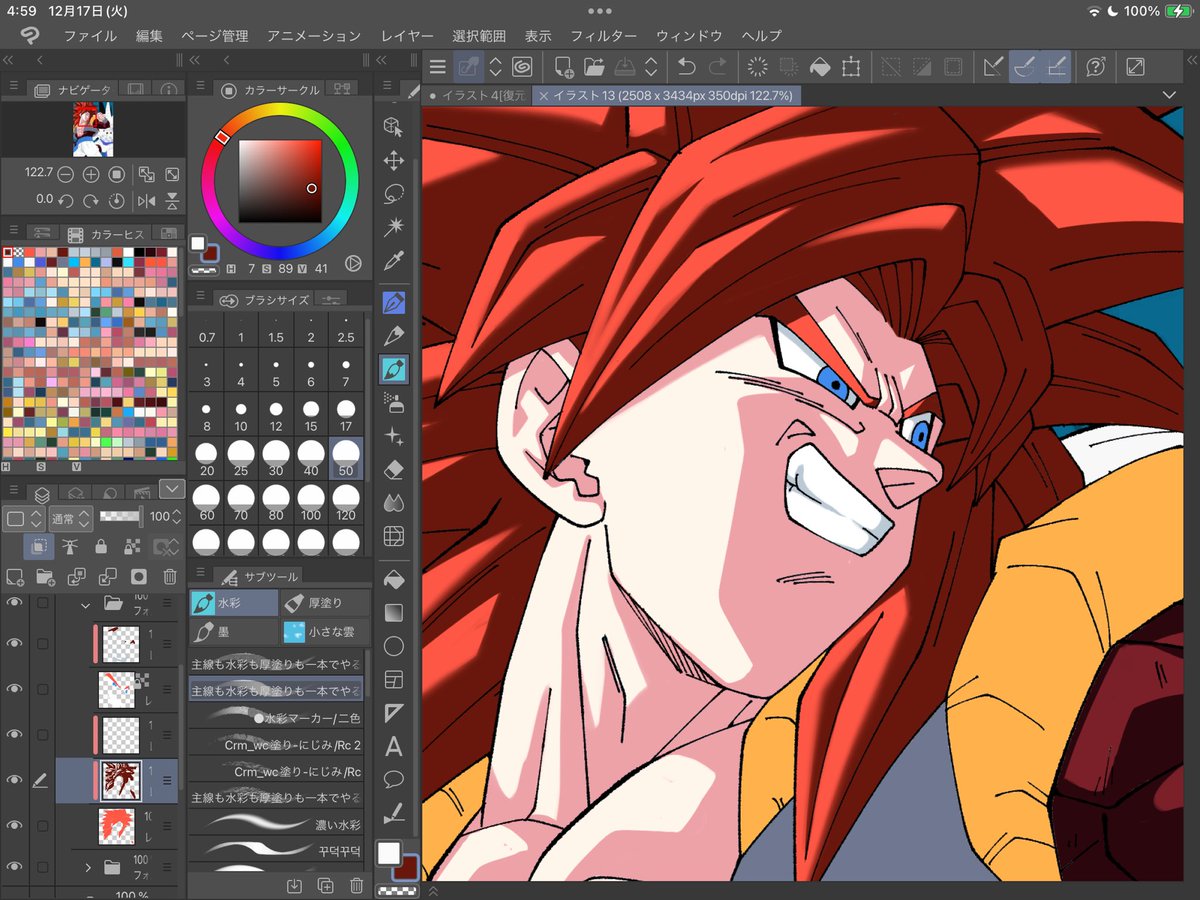
Task: Click Redo in the command bar
Action: click(x=718, y=67)
